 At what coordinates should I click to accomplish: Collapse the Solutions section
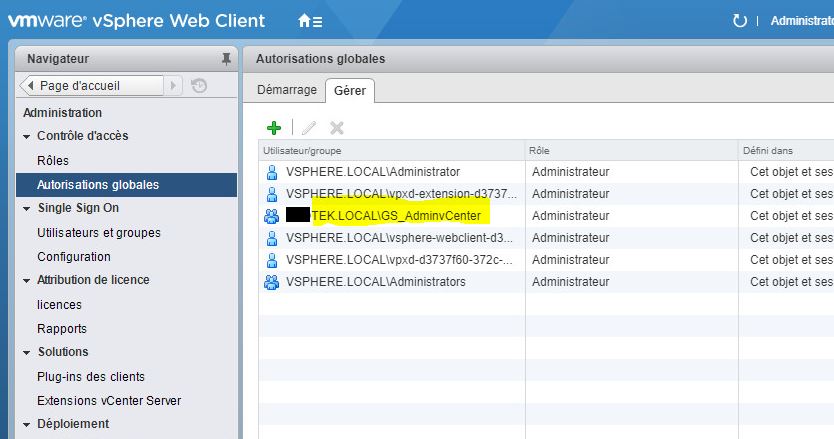pyautogui.click(x=27, y=352)
